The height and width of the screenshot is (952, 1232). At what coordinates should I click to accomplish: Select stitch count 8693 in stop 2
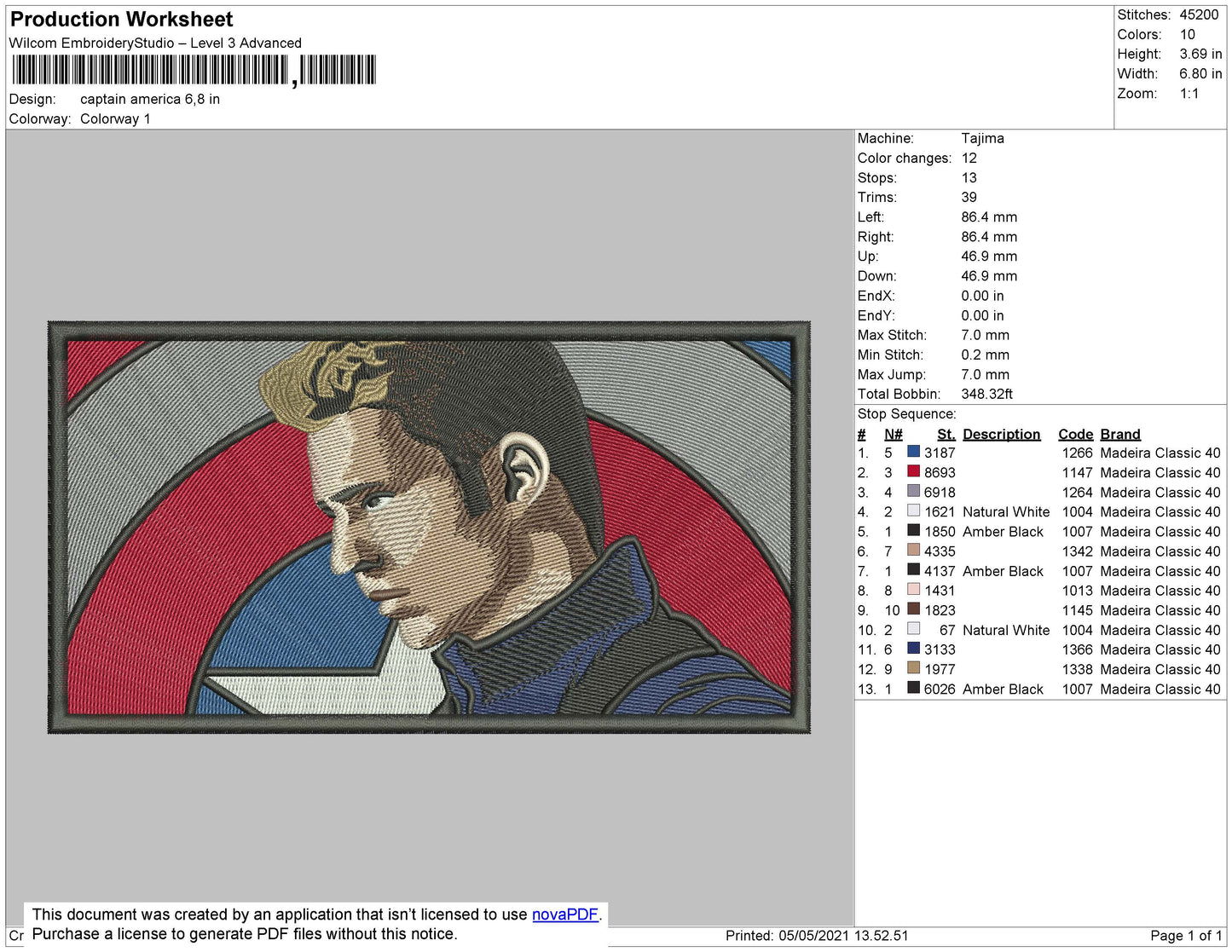(x=940, y=472)
